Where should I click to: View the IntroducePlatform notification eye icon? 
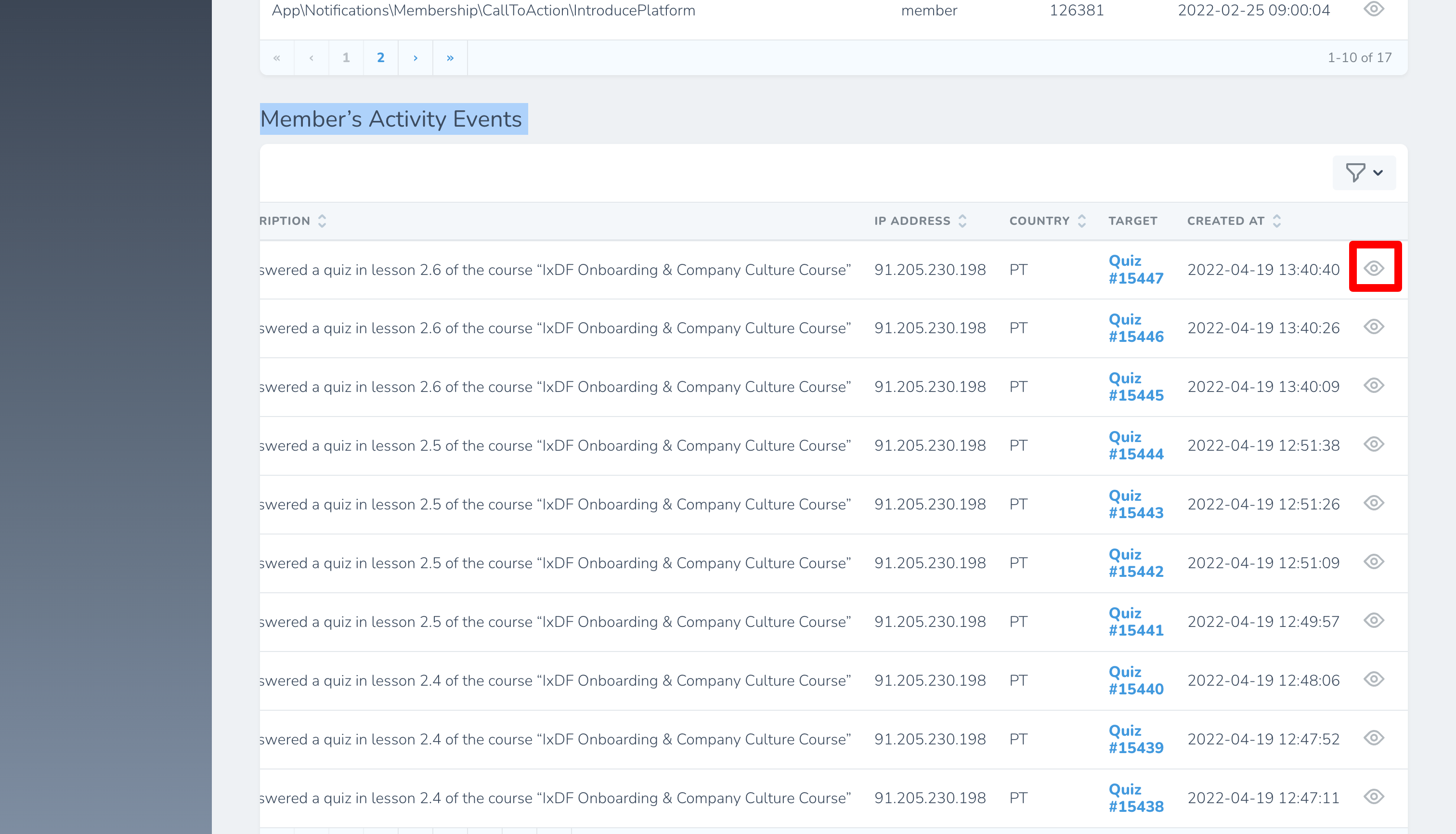(1374, 9)
